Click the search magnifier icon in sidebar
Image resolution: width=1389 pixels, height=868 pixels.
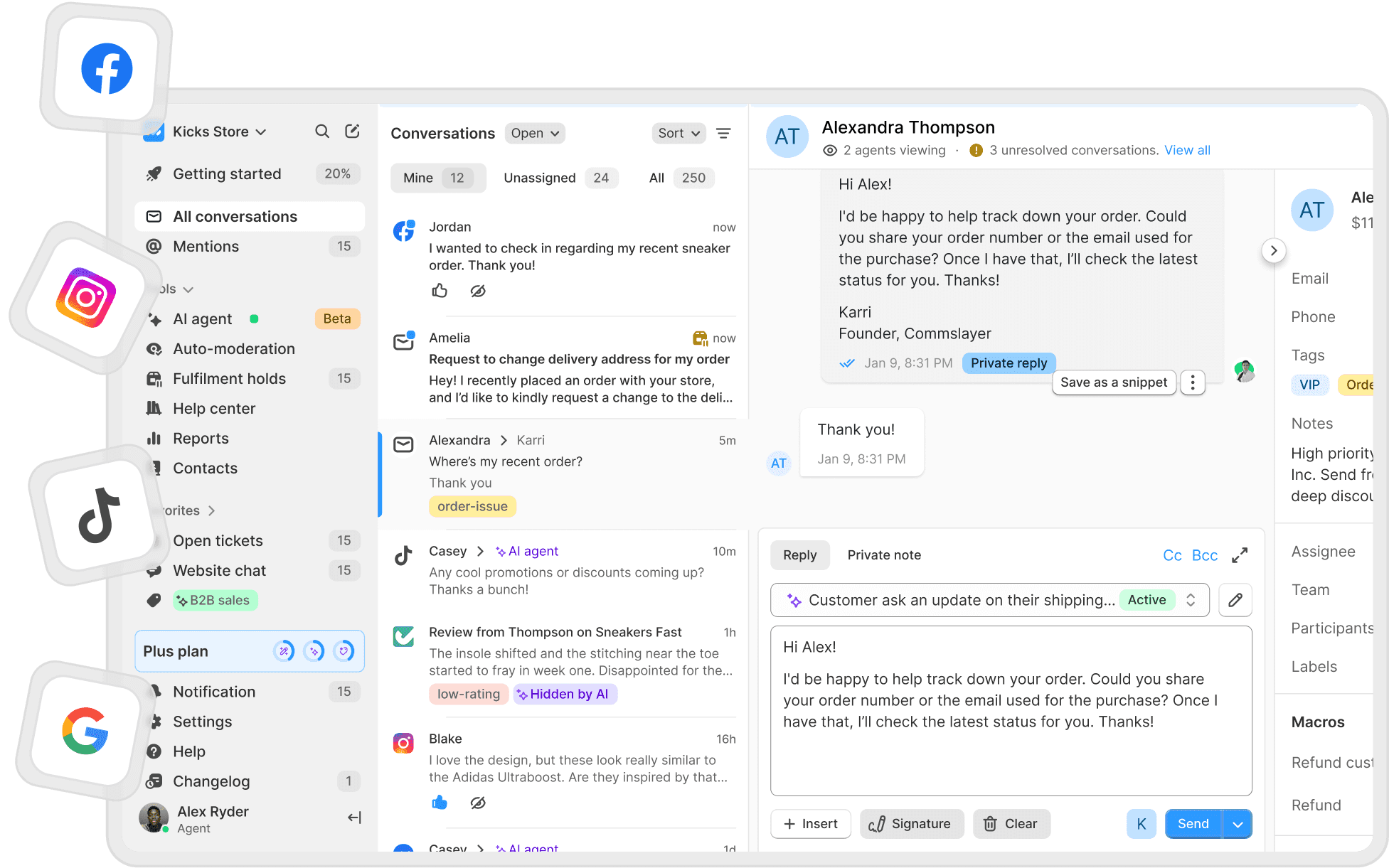[x=322, y=132]
